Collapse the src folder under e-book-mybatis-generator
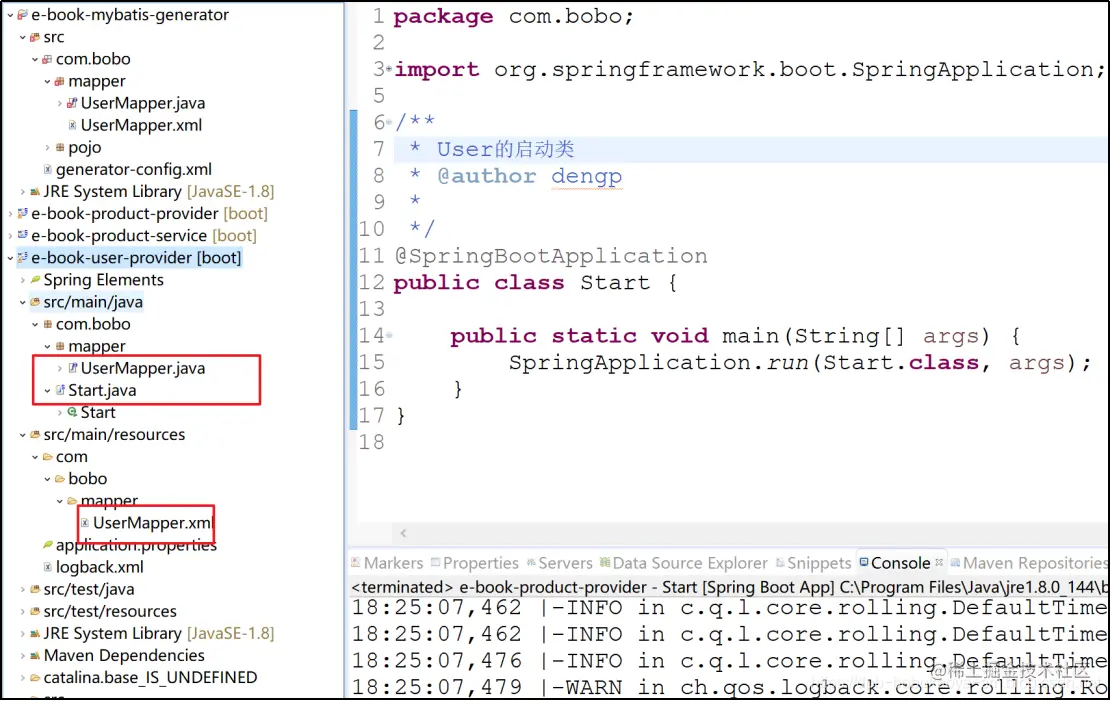The width and height of the screenshot is (1111, 701). pos(23,37)
